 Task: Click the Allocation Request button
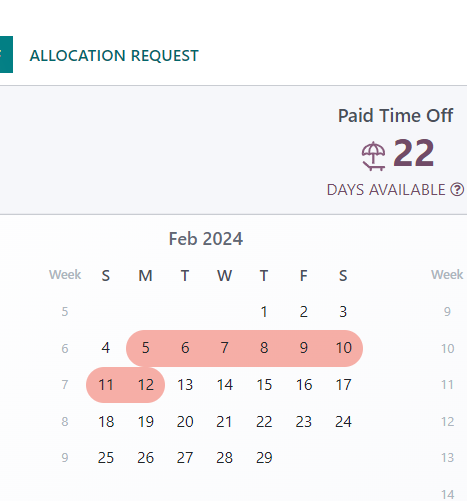[x=114, y=55]
